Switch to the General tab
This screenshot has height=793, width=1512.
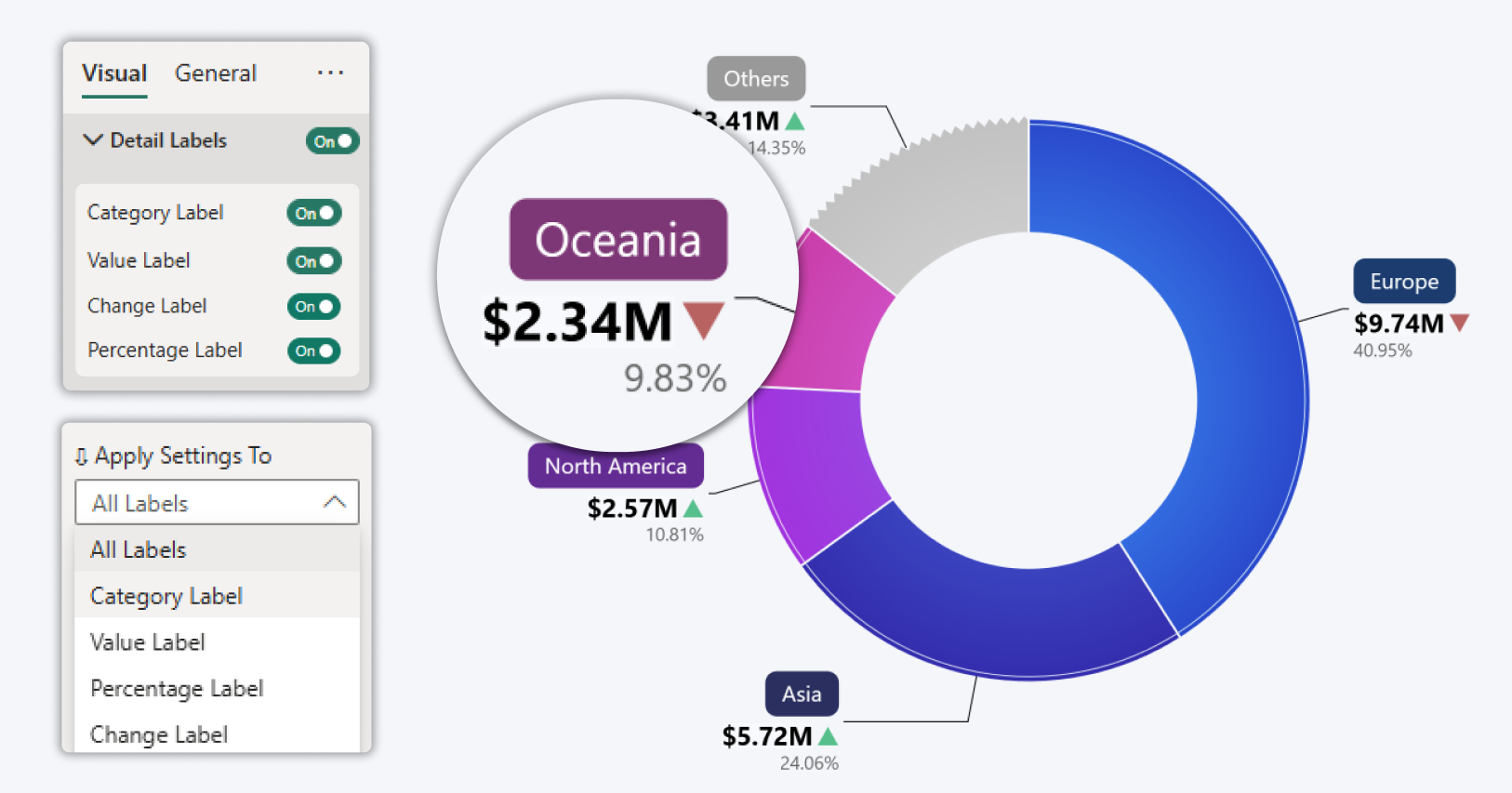click(215, 73)
